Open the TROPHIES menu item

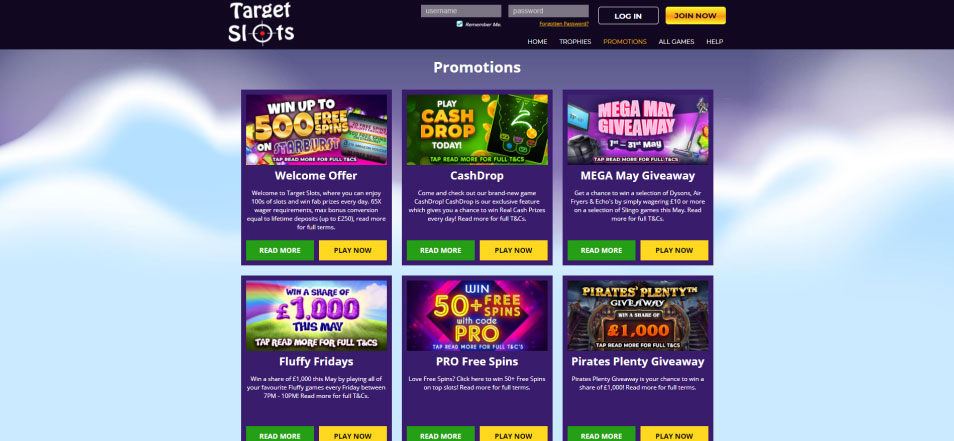coord(575,42)
